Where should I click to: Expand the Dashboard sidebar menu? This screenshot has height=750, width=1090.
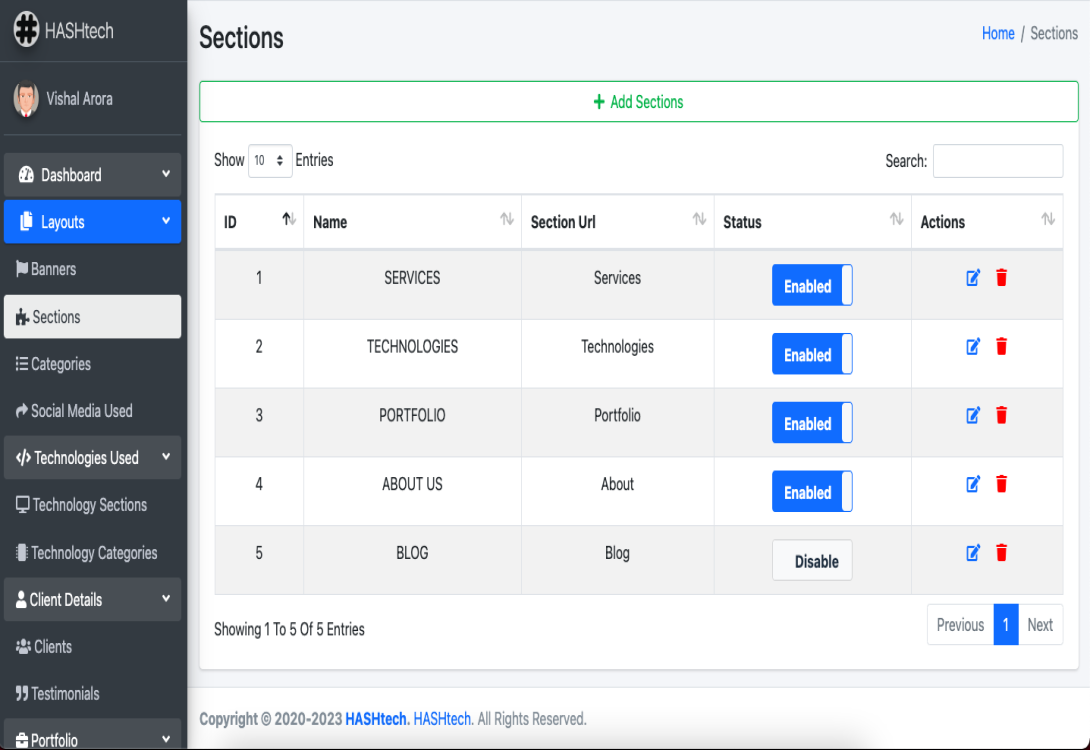tap(92, 175)
